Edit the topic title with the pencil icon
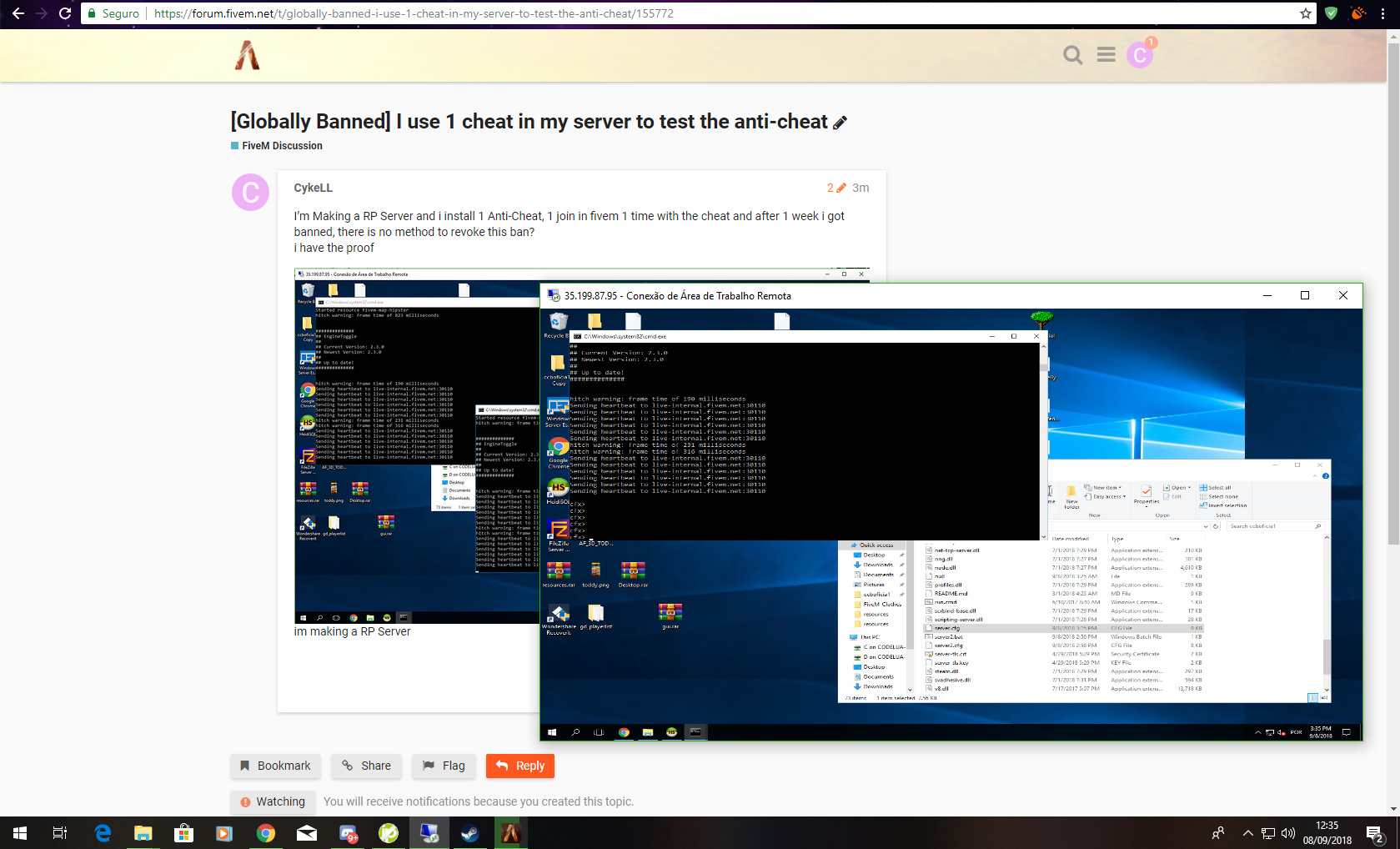The image size is (1400, 849). click(840, 123)
